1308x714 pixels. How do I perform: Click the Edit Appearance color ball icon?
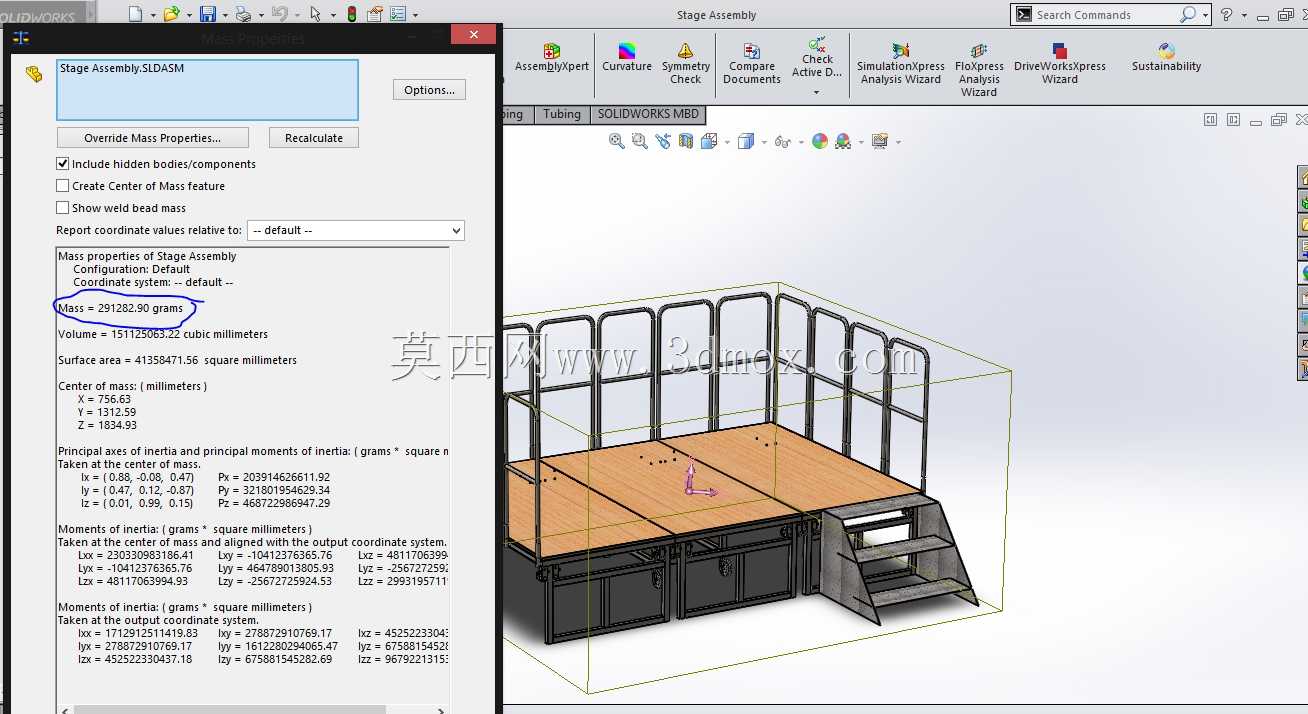[820, 141]
